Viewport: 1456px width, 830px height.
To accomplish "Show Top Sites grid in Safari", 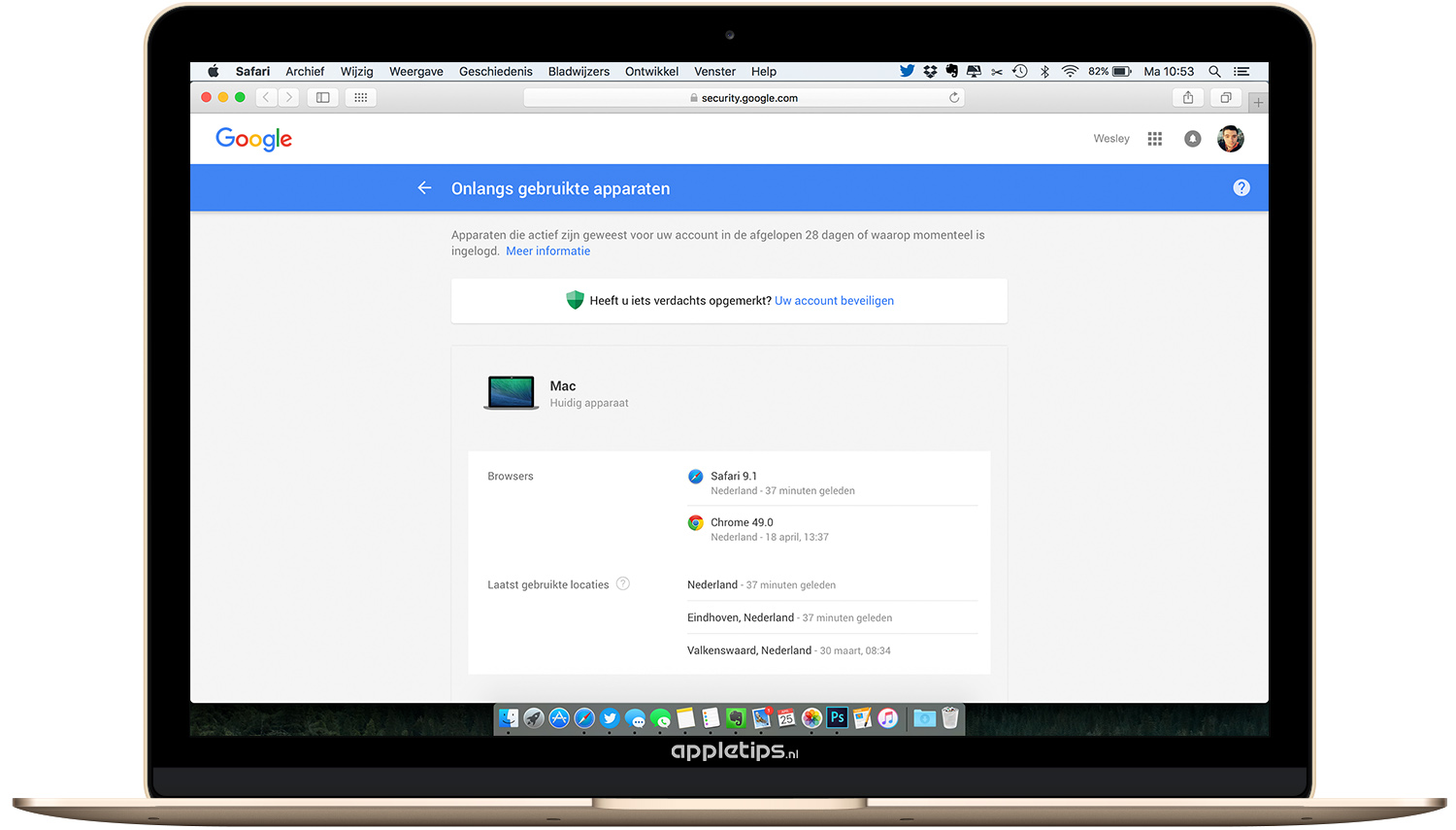I will 361,97.
